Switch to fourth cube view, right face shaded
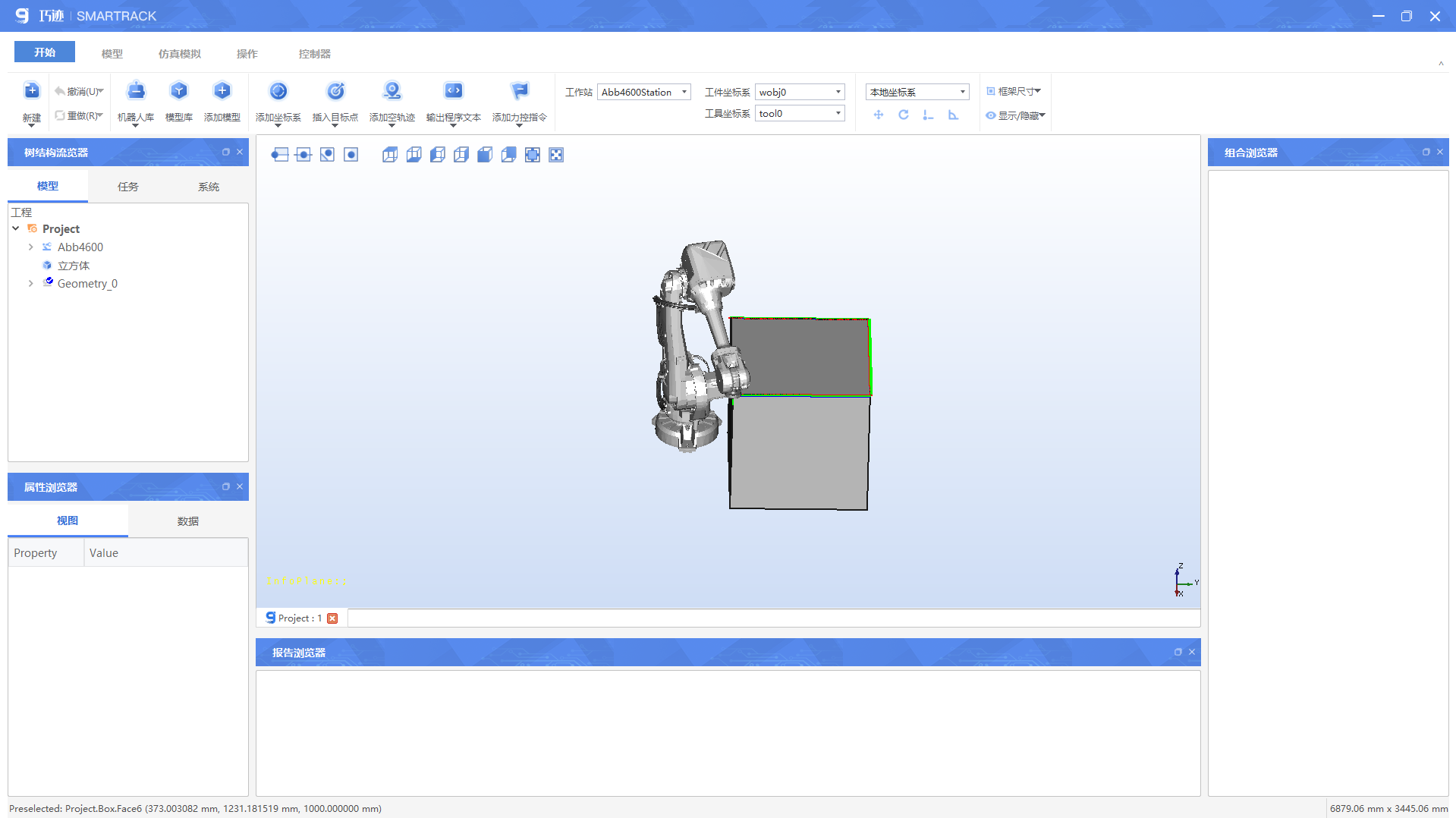Viewport: 1456px width, 818px height. [461, 155]
